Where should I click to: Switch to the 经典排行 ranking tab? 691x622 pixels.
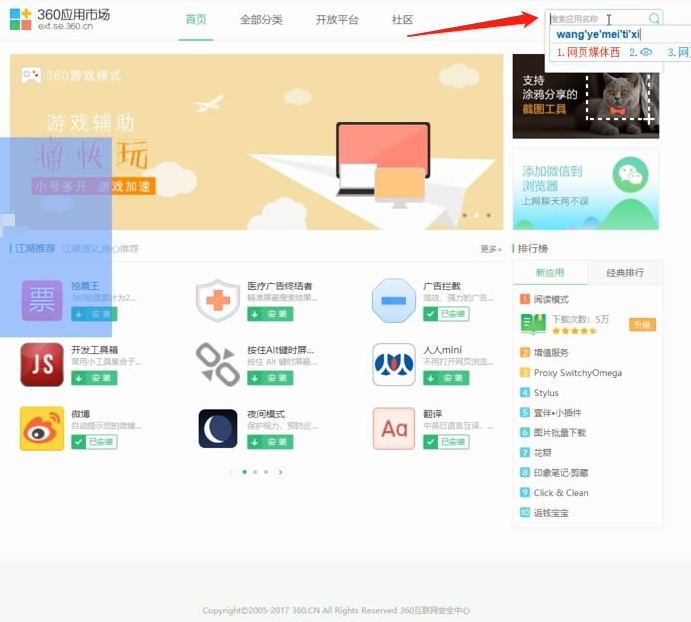tap(625, 272)
